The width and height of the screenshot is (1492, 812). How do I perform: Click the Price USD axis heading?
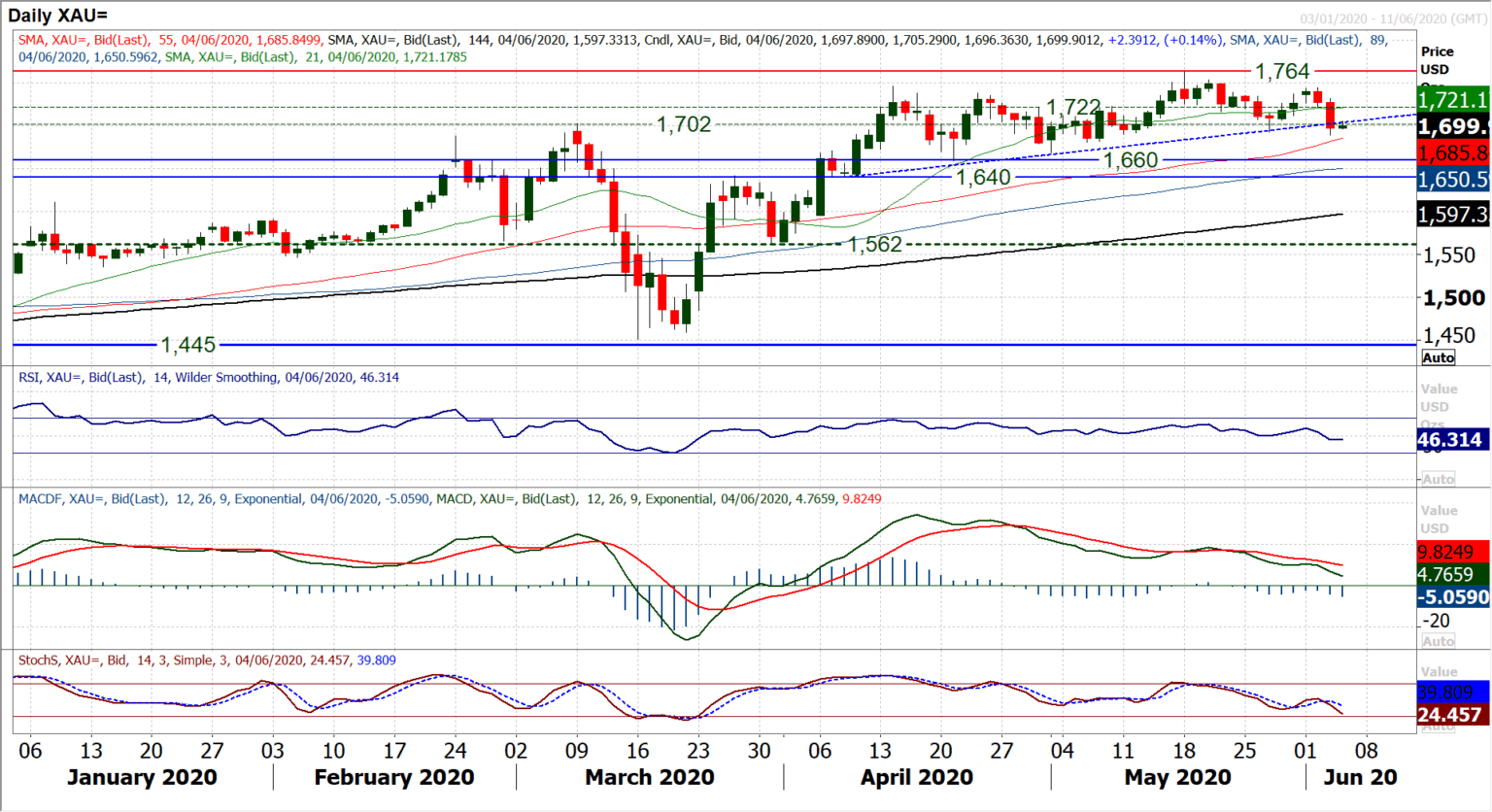coord(1437,60)
